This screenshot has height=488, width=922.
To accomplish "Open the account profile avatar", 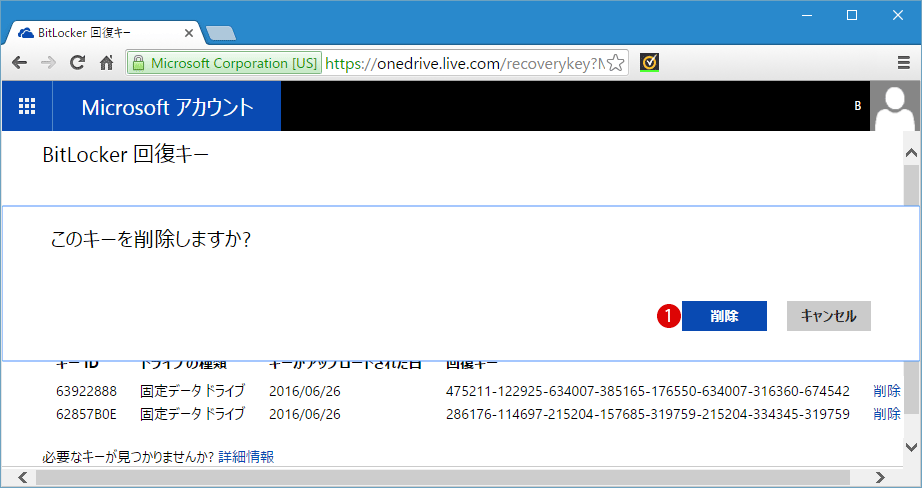I will click(x=894, y=106).
